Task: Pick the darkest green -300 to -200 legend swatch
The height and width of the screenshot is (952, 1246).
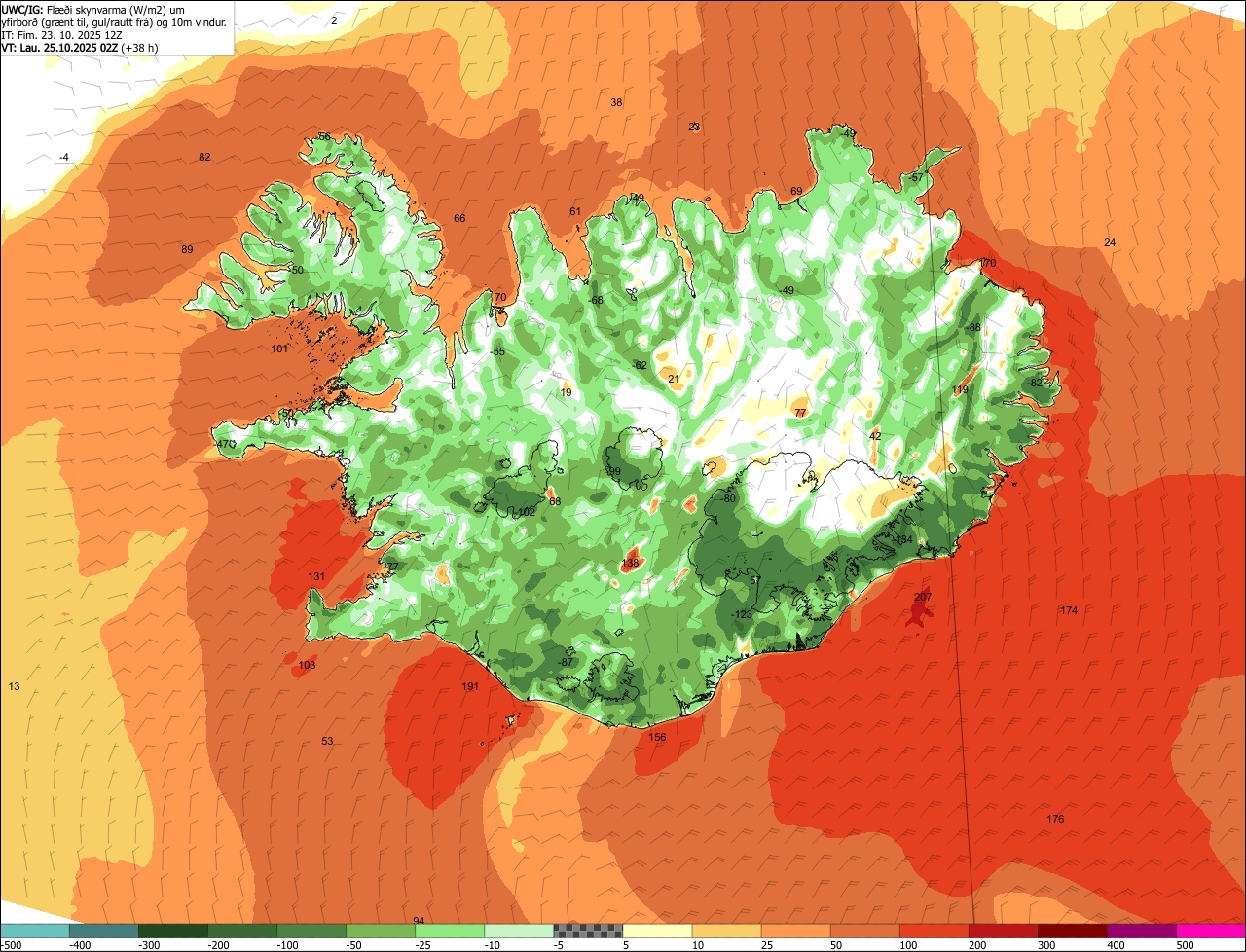Action: point(173,931)
